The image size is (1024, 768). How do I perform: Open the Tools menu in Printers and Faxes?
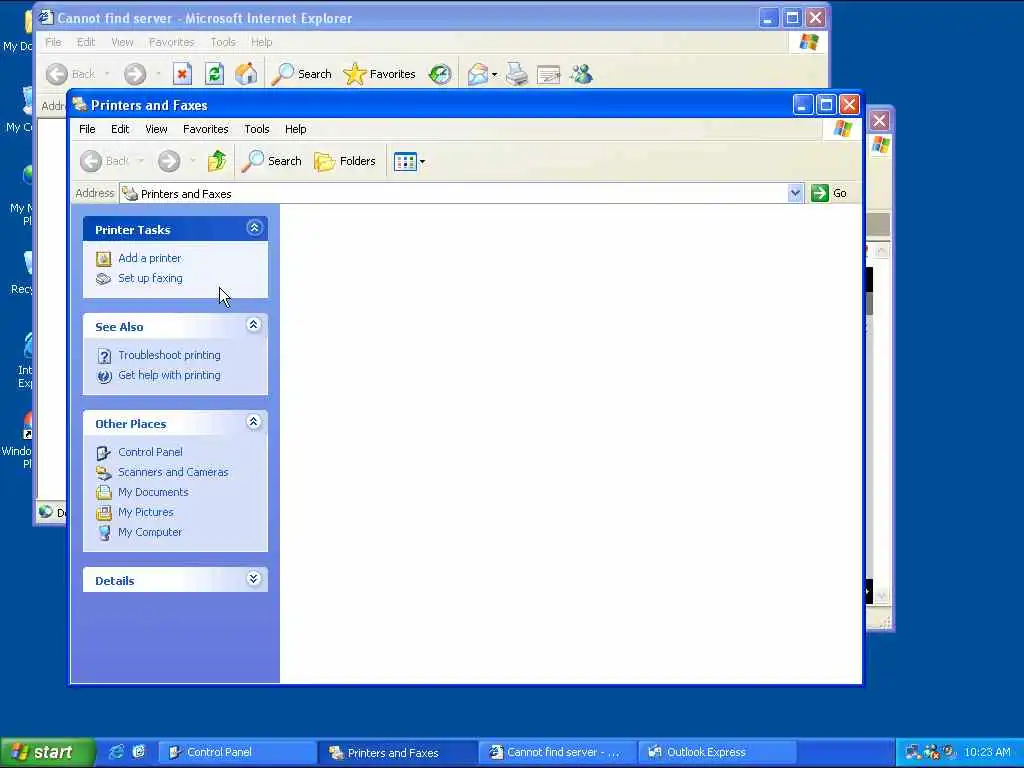[x=257, y=129]
